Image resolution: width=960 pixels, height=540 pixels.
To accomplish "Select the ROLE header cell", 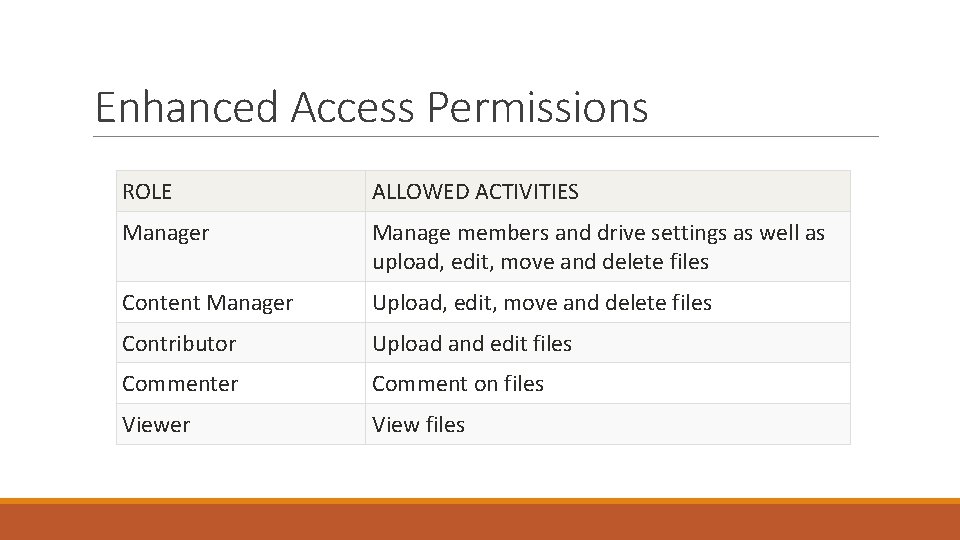I will 241,191.
